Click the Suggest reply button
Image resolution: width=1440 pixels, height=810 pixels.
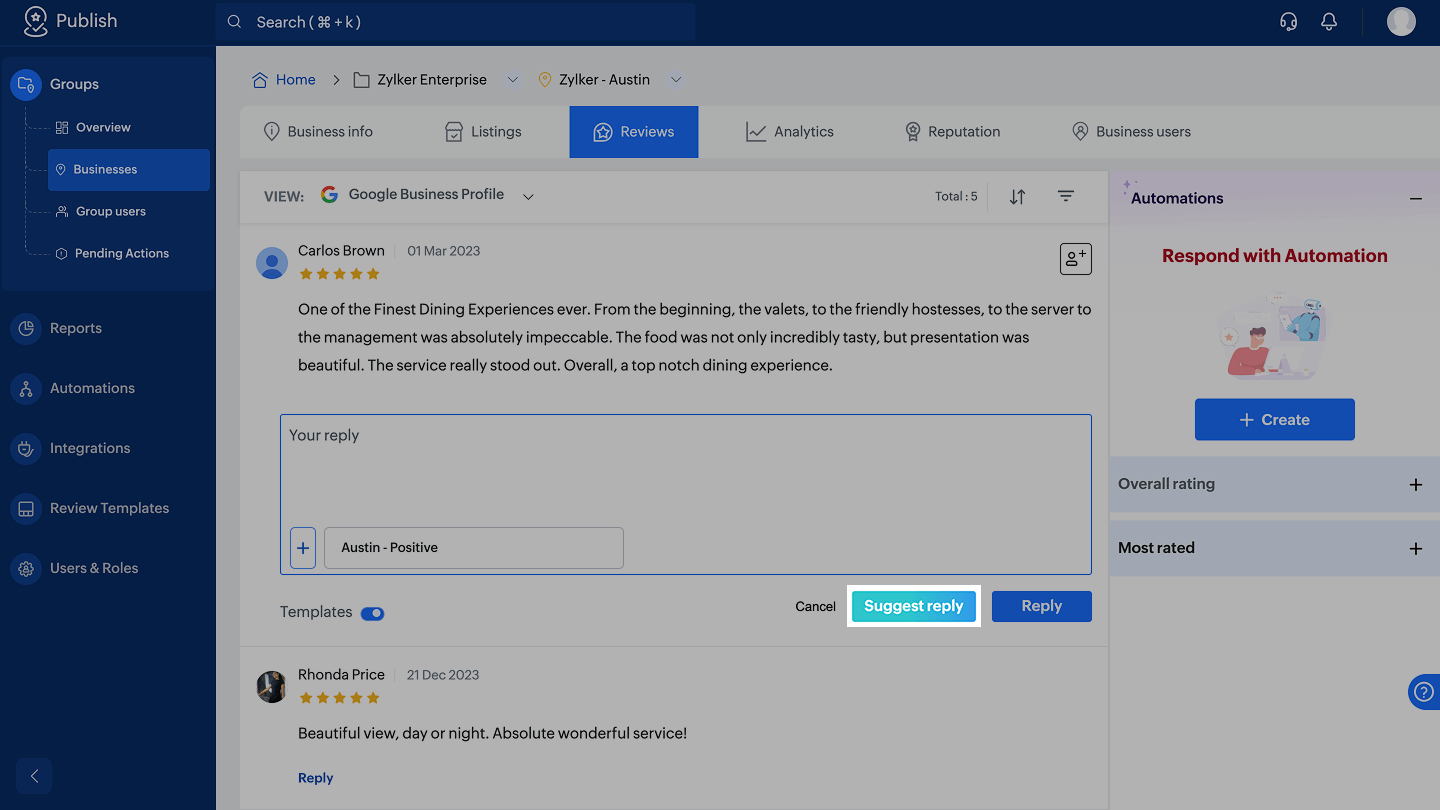913,606
